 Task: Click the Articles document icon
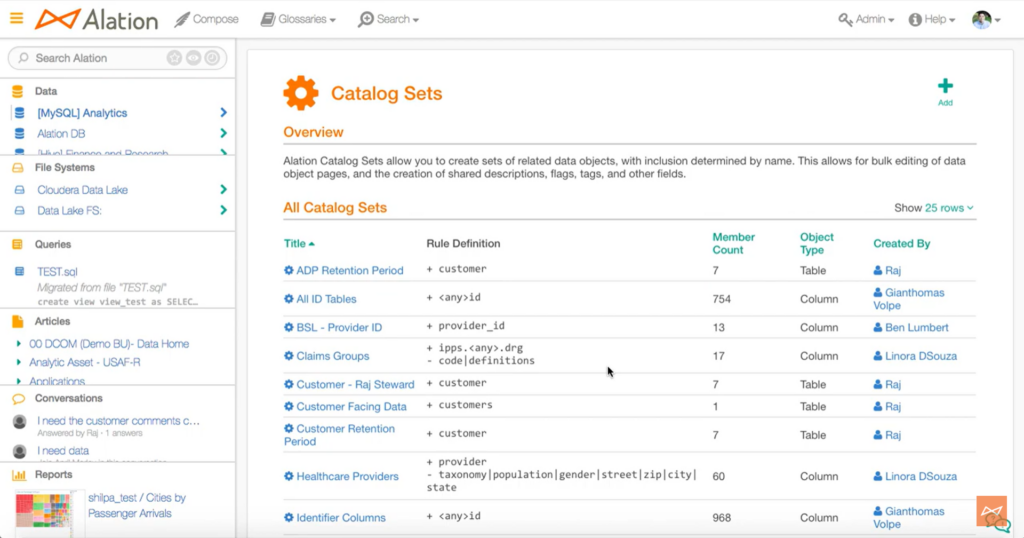[18, 321]
